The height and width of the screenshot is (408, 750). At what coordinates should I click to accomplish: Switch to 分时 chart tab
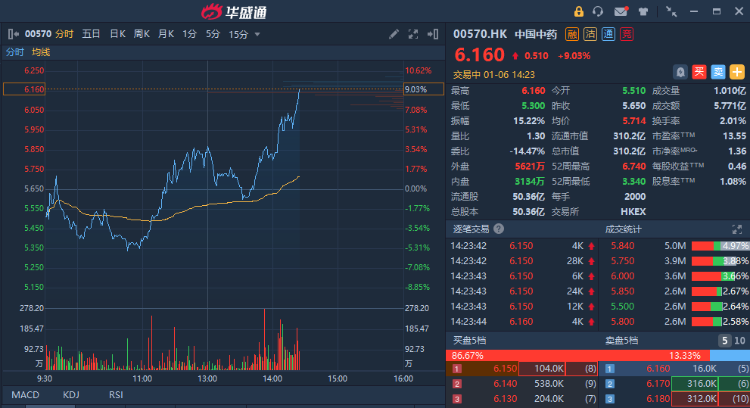64,34
